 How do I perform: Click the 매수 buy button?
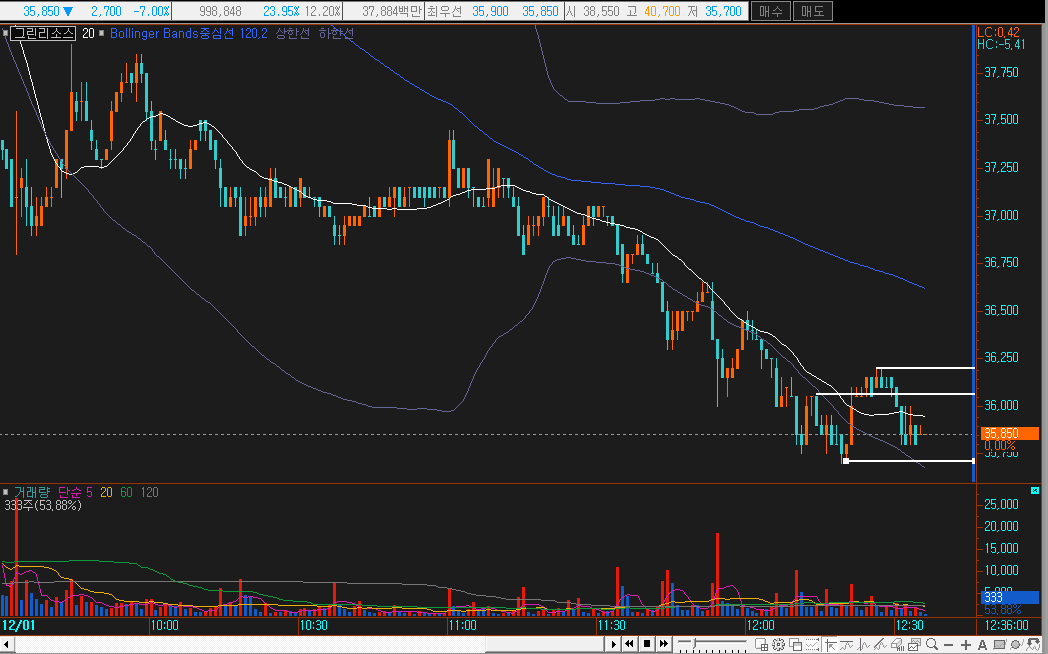click(x=771, y=11)
